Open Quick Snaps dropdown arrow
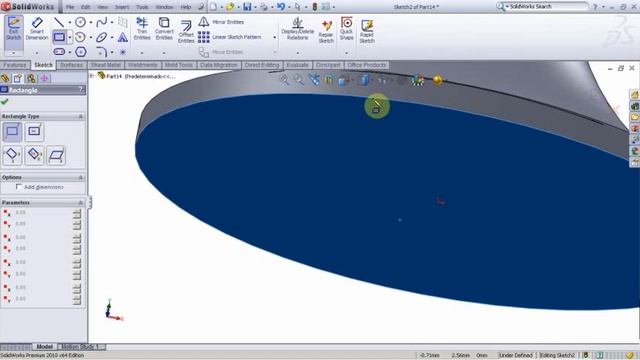The height and width of the screenshot is (360, 640). (347, 53)
